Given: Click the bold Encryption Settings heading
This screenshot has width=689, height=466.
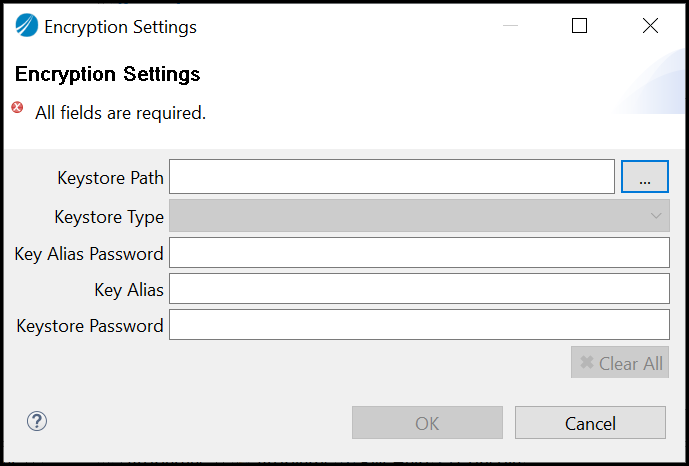Looking at the screenshot, I should point(108,74).
